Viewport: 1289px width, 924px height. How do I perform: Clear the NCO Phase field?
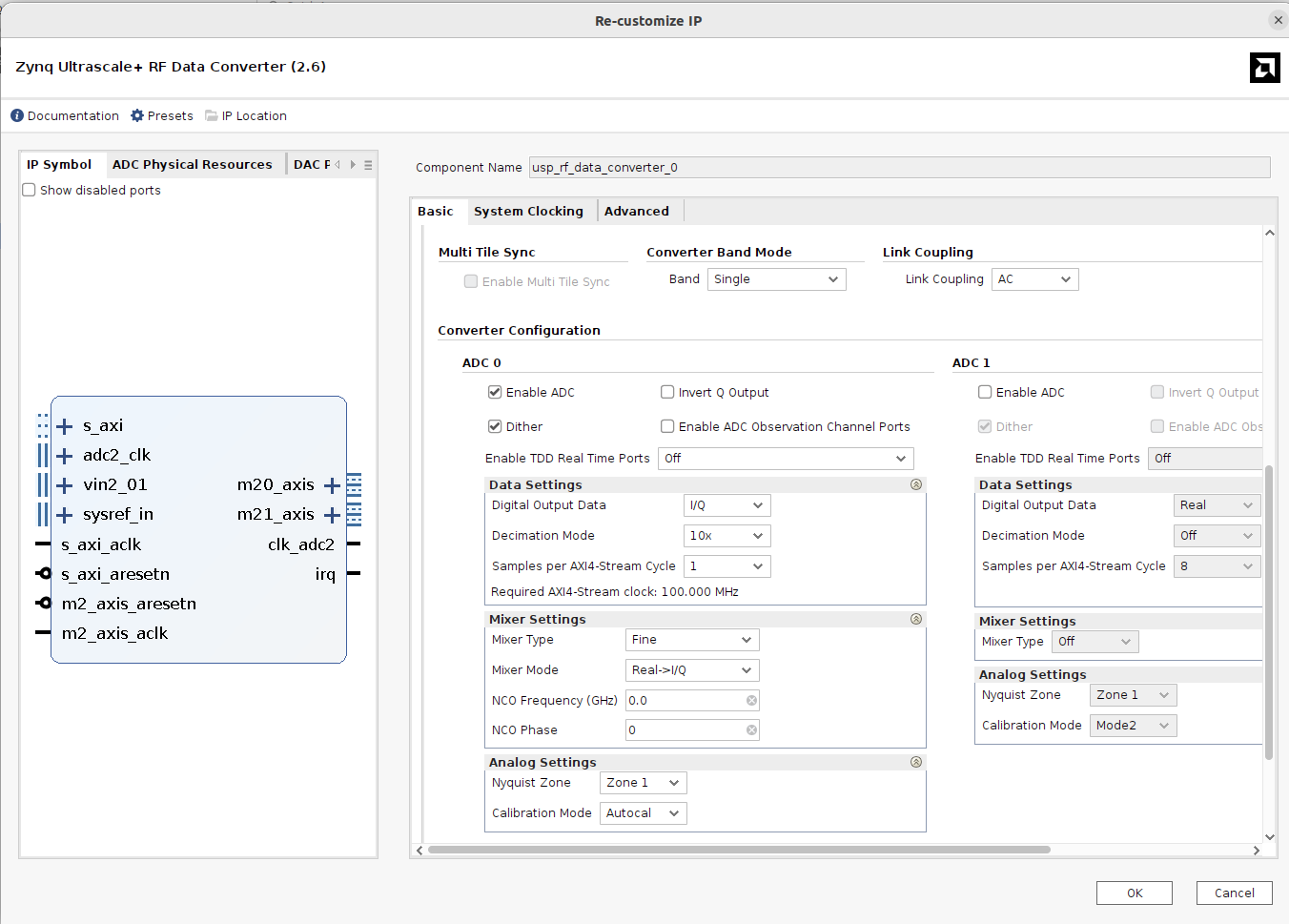(751, 730)
